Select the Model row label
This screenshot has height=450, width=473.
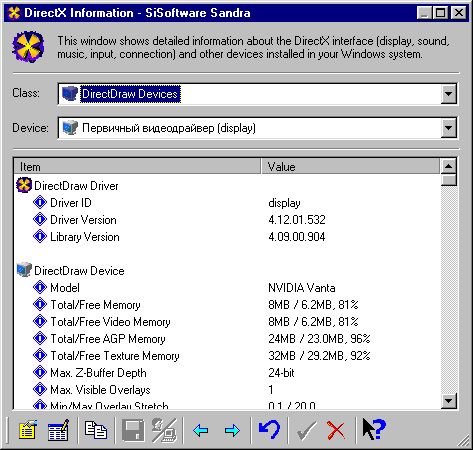coord(65,288)
